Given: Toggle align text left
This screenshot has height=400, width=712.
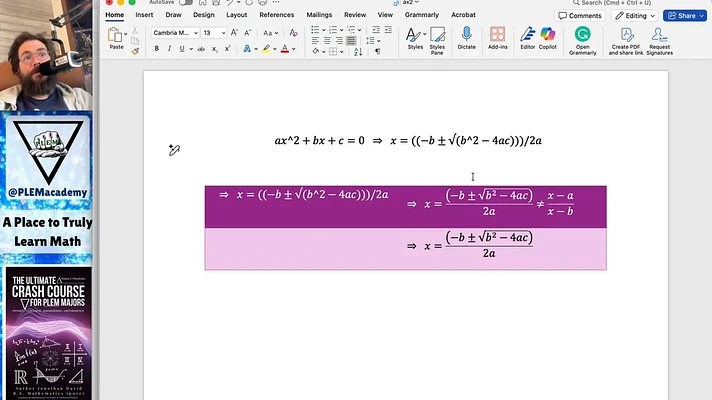Looking at the screenshot, I should [x=315, y=41].
